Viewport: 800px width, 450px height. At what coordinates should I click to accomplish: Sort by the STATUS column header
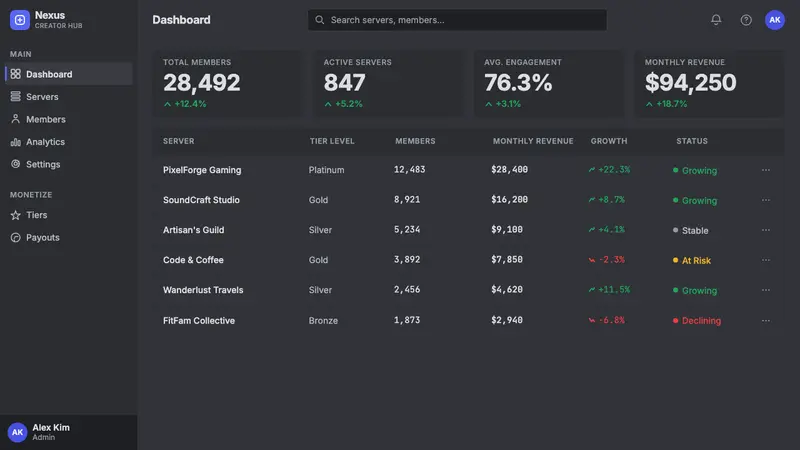[x=692, y=141]
